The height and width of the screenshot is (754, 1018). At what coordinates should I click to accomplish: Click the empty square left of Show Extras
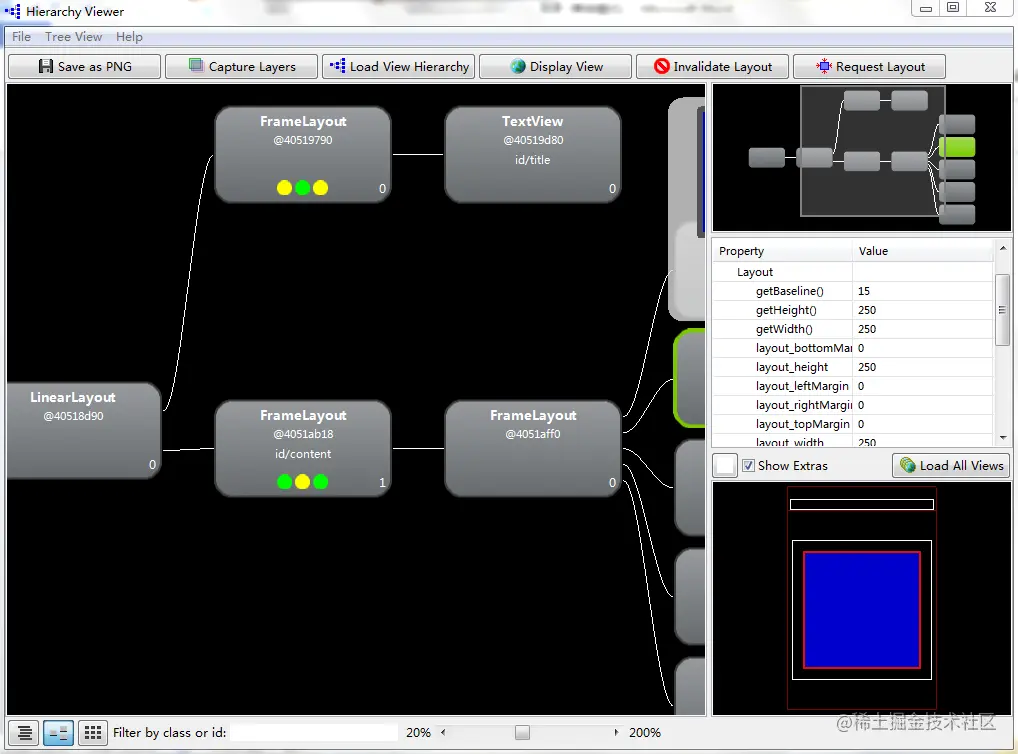click(725, 466)
